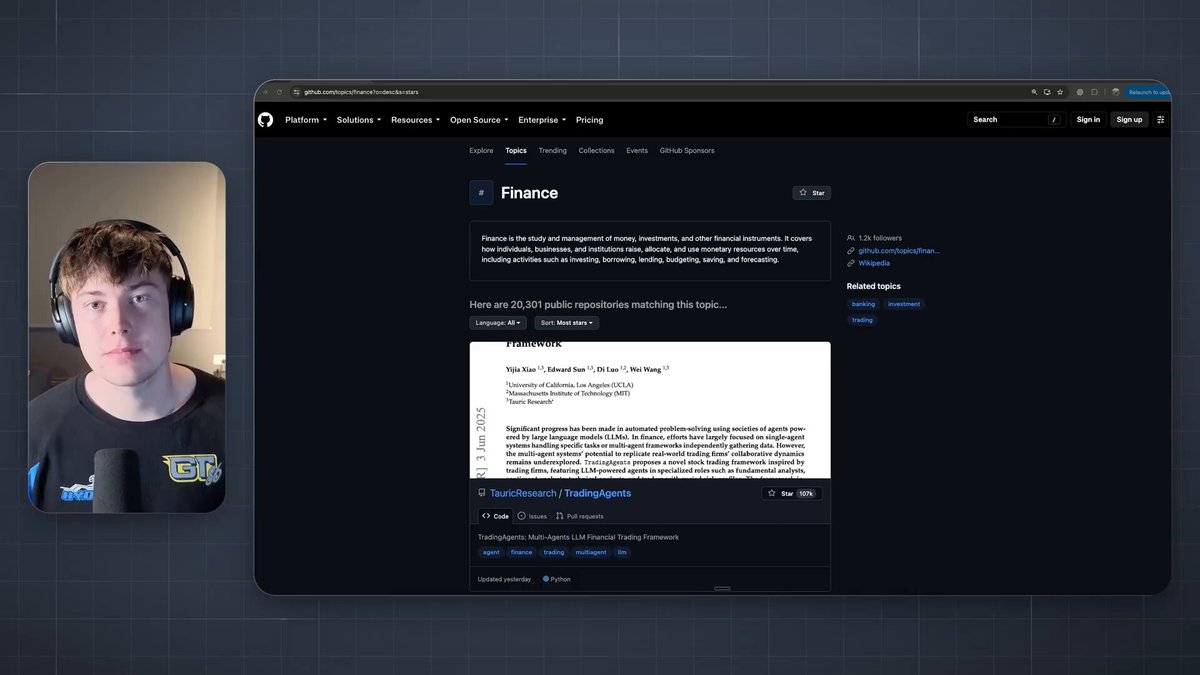Expand the Resources menu
The height and width of the screenshot is (675, 1200).
click(416, 120)
